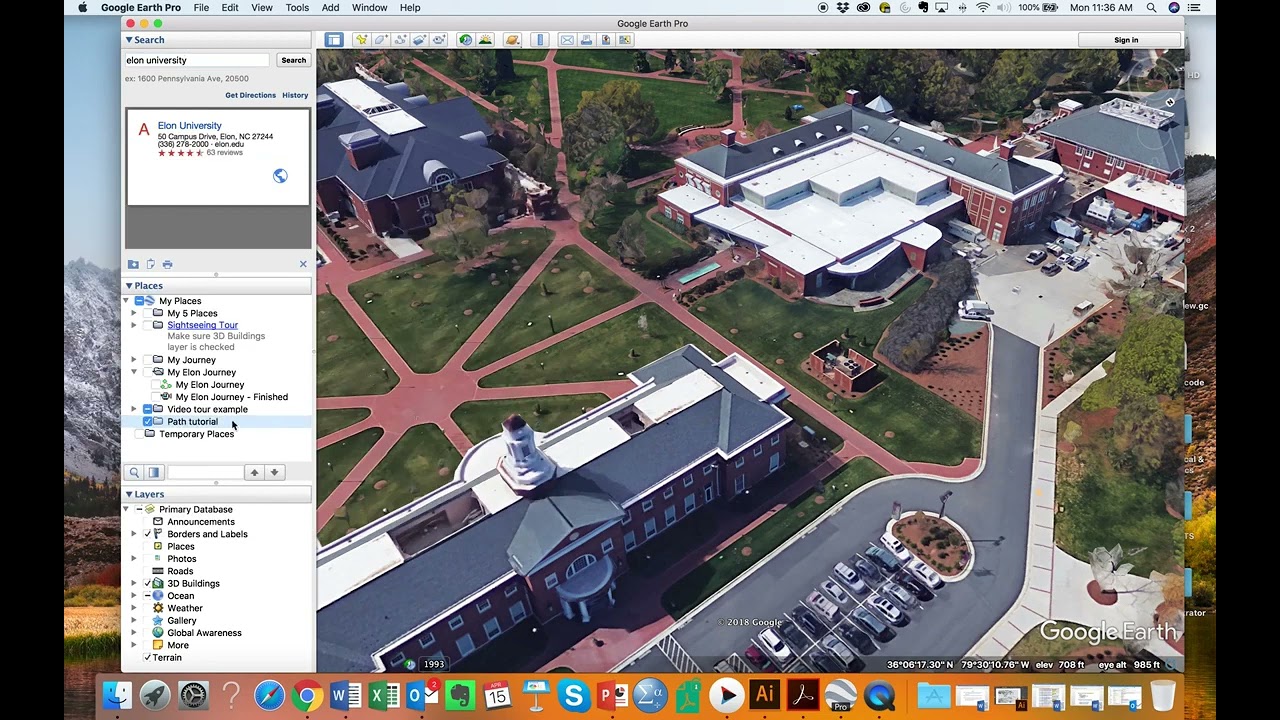Screen dimensions: 1280x720
Task: Click the Get Directions link
Action: (251, 95)
